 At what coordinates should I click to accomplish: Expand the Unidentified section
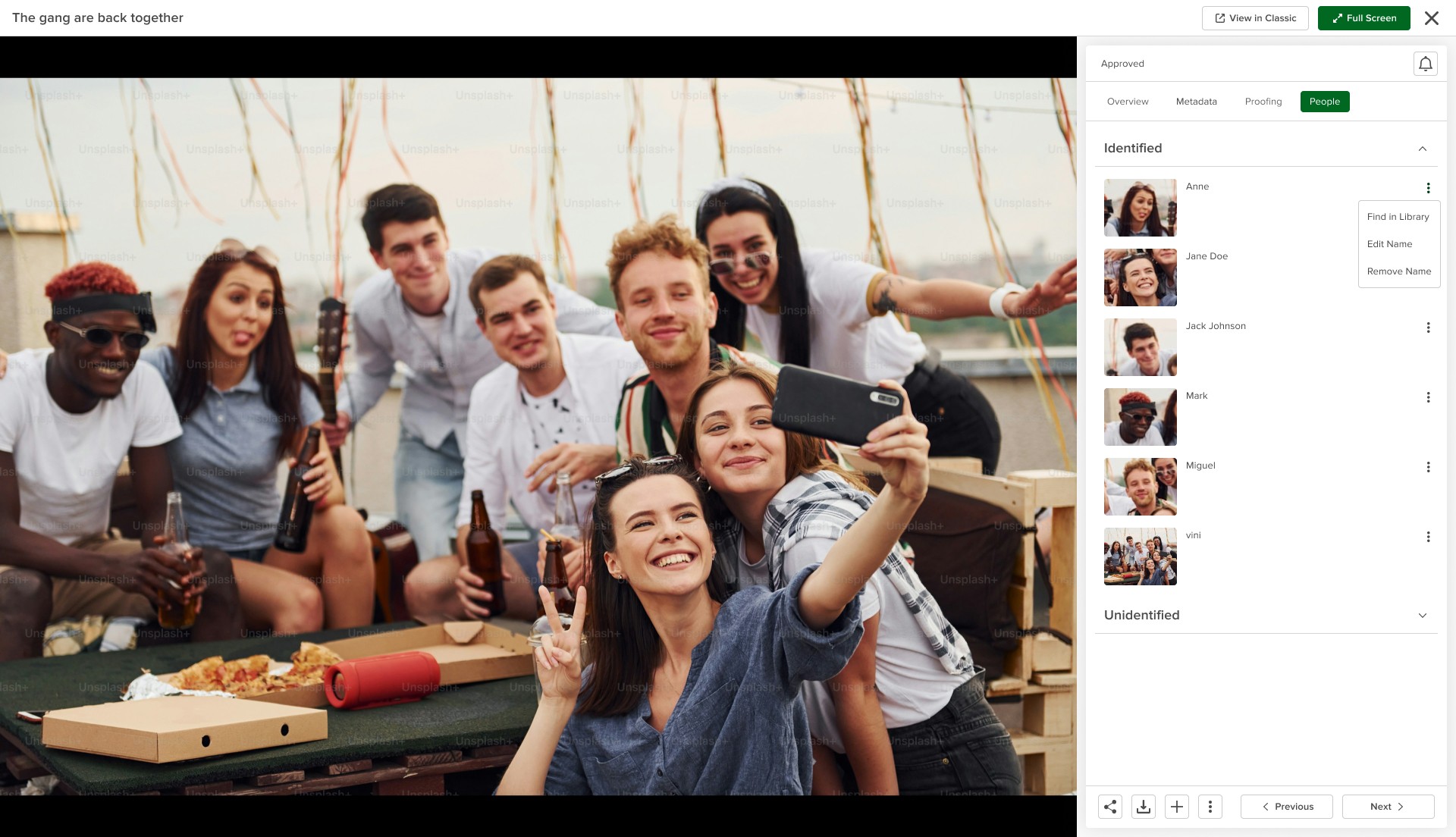click(x=1422, y=616)
